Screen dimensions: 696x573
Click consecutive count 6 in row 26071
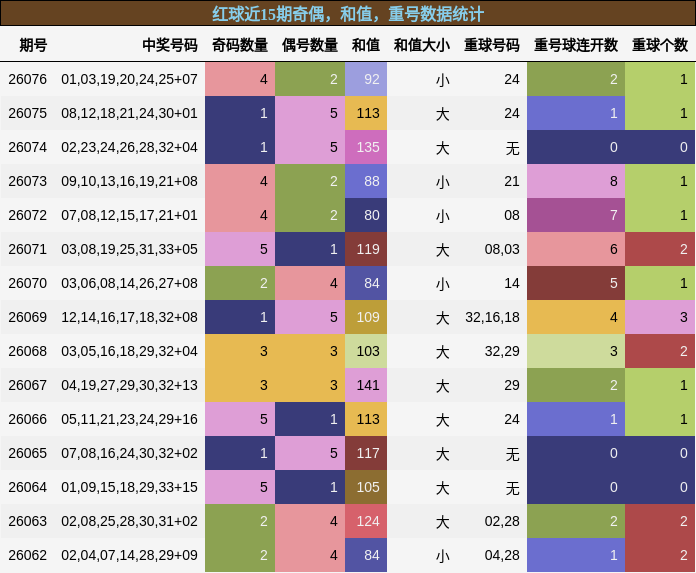coord(576,249)
